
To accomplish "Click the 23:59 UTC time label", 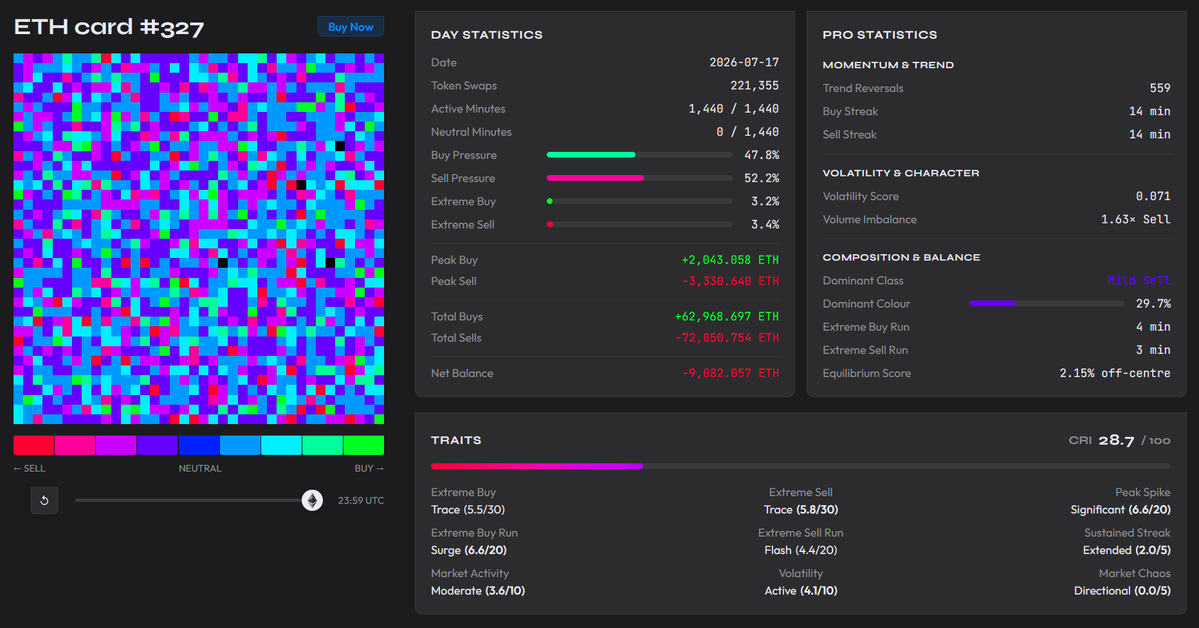I will [x=361, y=500].
